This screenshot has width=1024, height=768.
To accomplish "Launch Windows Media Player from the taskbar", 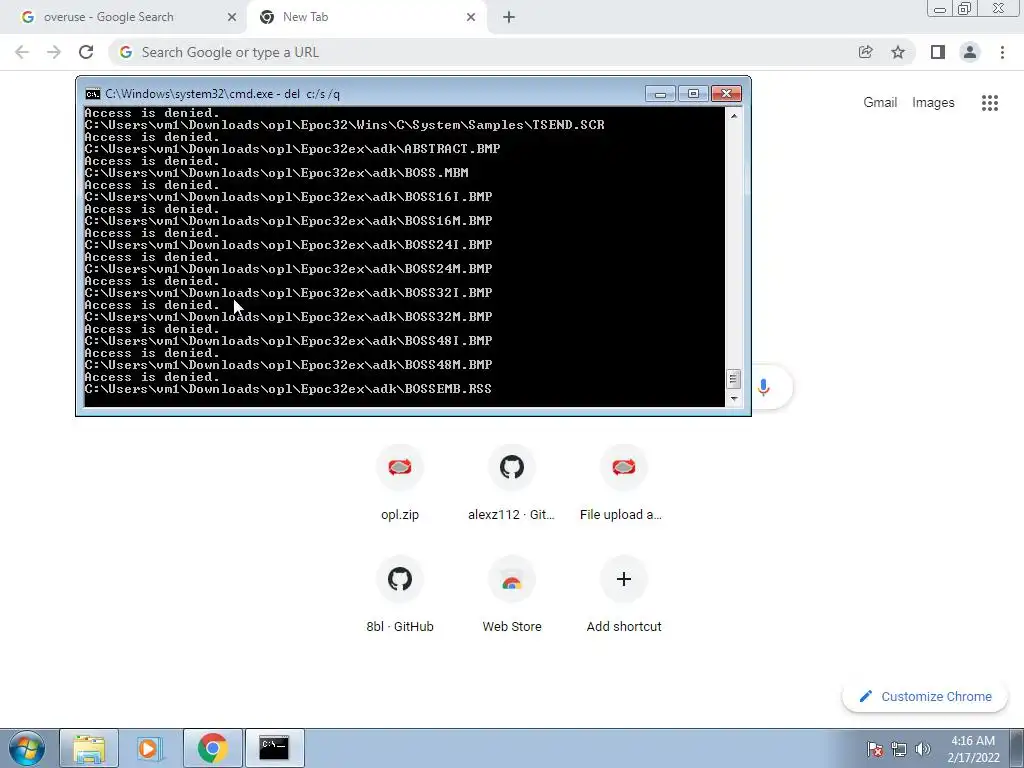I will (x=150, y=748).
